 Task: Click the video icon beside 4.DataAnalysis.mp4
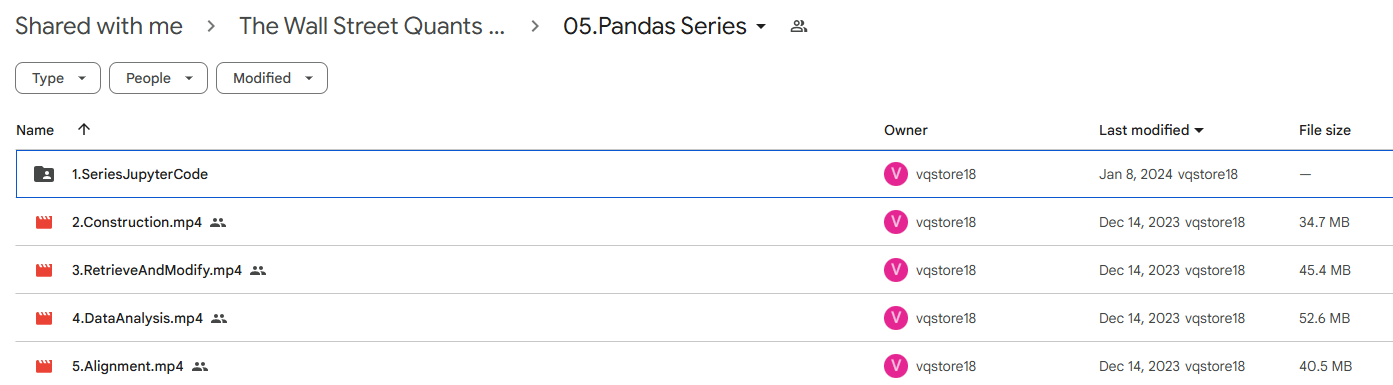(44, 318)
